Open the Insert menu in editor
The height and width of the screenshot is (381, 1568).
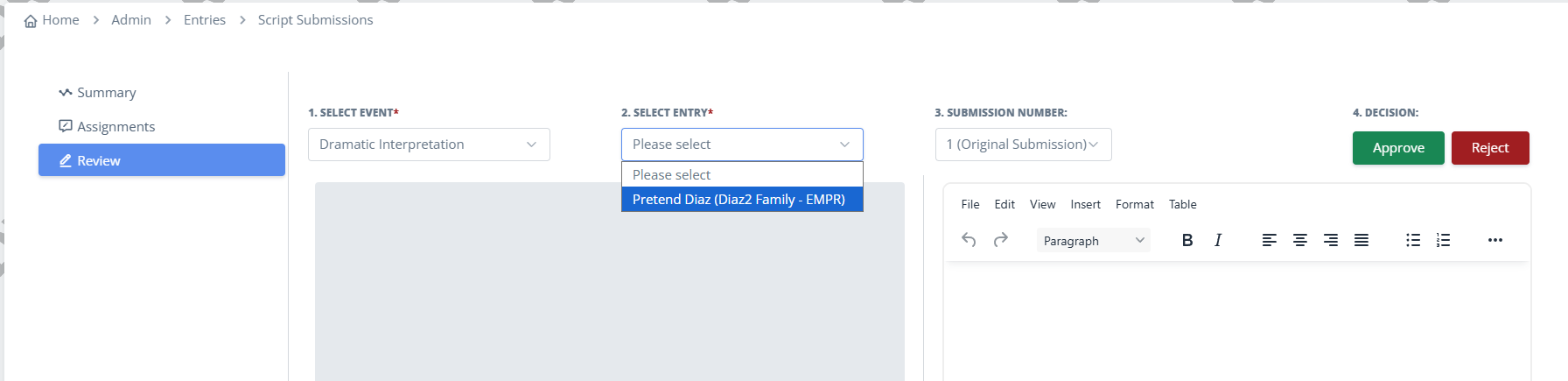pos(1085,204)
